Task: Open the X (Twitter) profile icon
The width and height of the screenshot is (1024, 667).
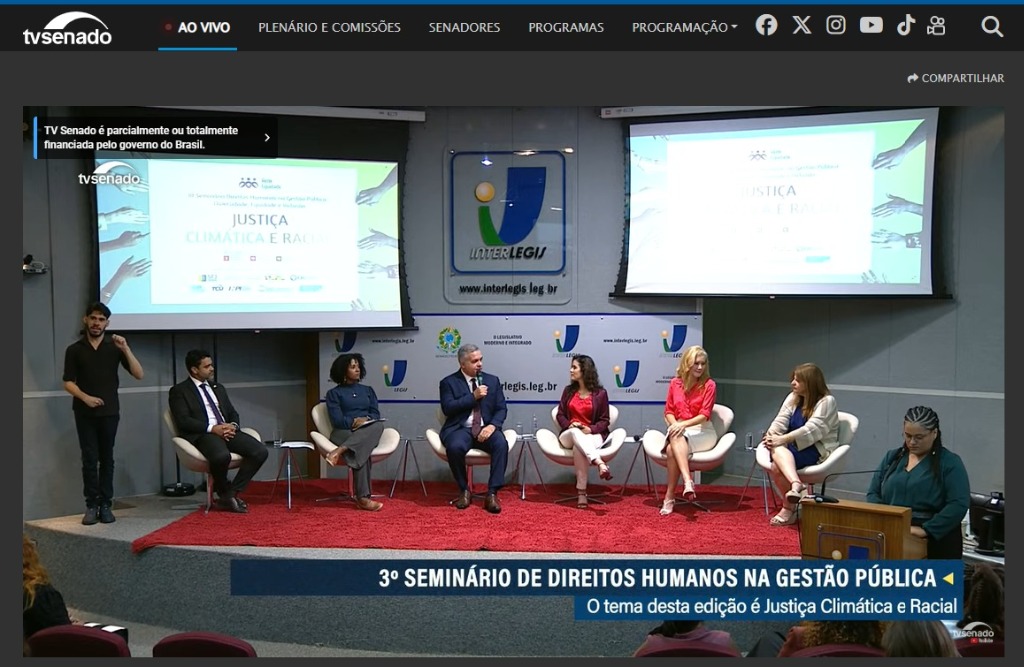Action: pos(801,25)
